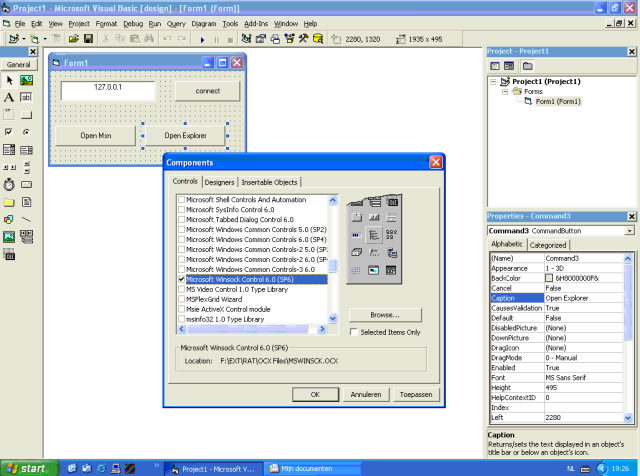Screen dimensions: 640x476
Task: Select the DirListBox folder tool
Action: click(9, 202)
